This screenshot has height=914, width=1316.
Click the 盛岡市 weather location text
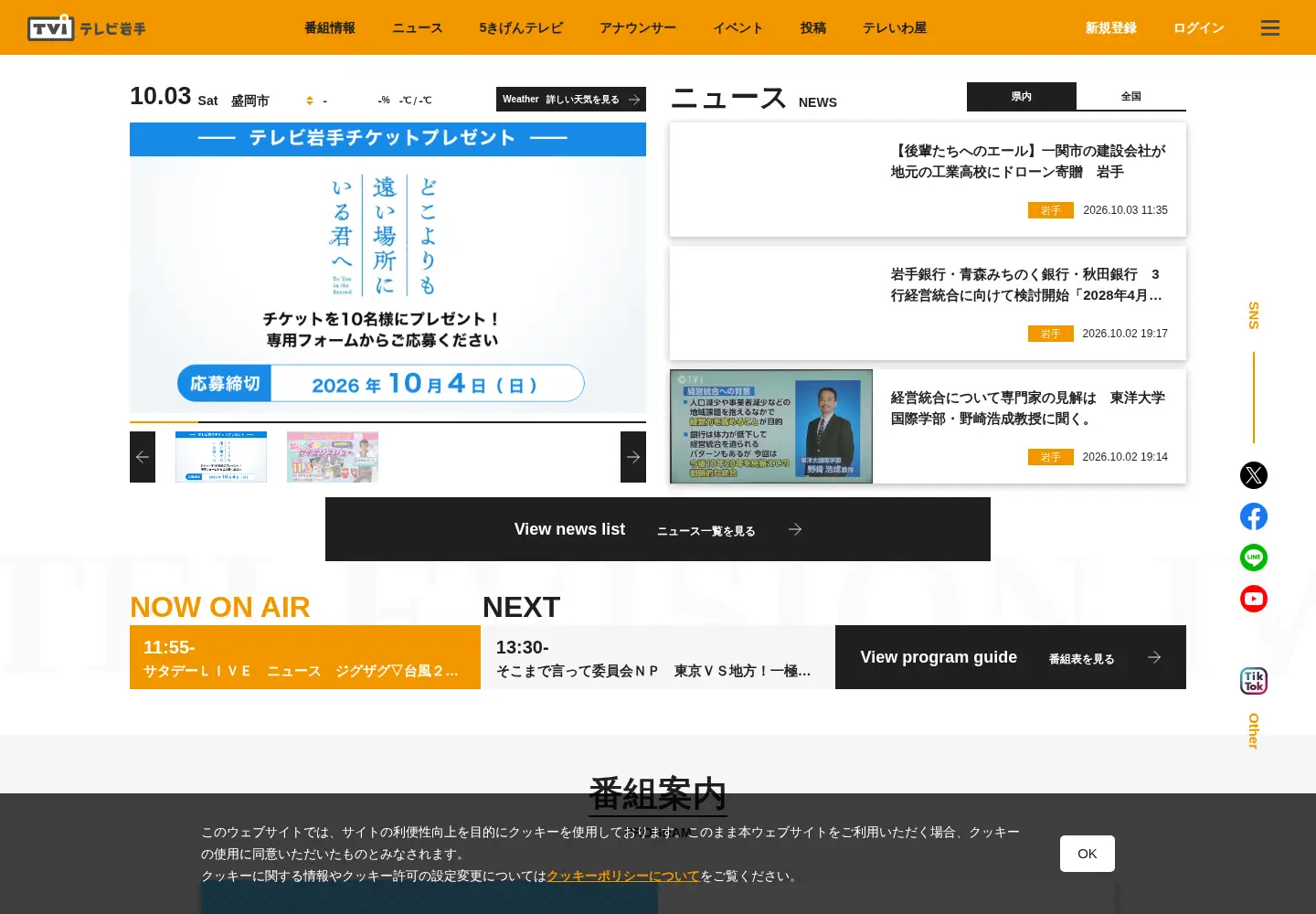pos(250,101)
